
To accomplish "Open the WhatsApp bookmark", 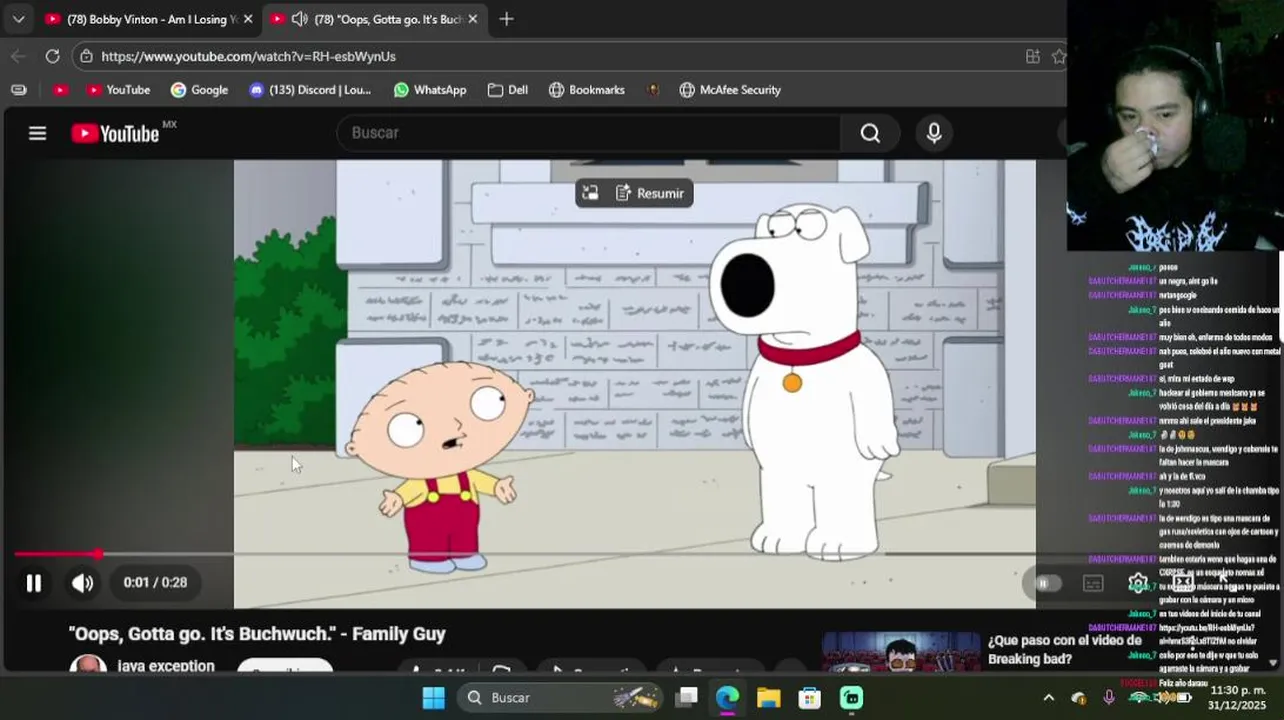I will pos(430,90).
